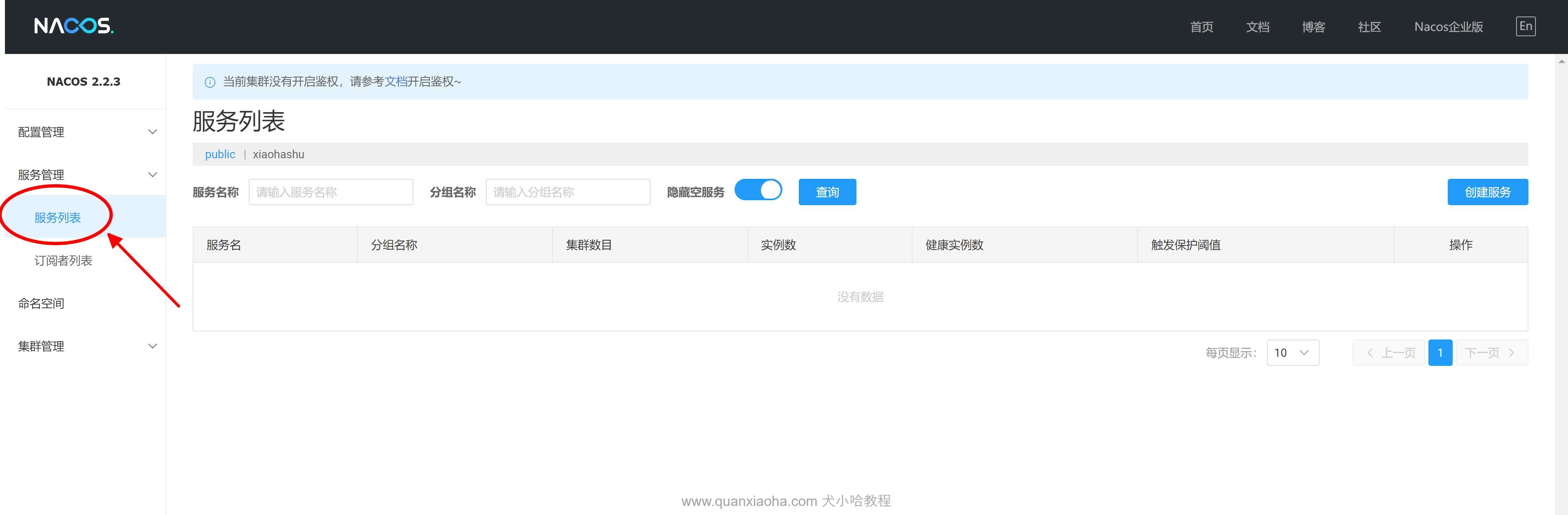Open the page size dropdown showing 10
The width and height of the screenshot is (1568, 515).
pos(1292,353)
